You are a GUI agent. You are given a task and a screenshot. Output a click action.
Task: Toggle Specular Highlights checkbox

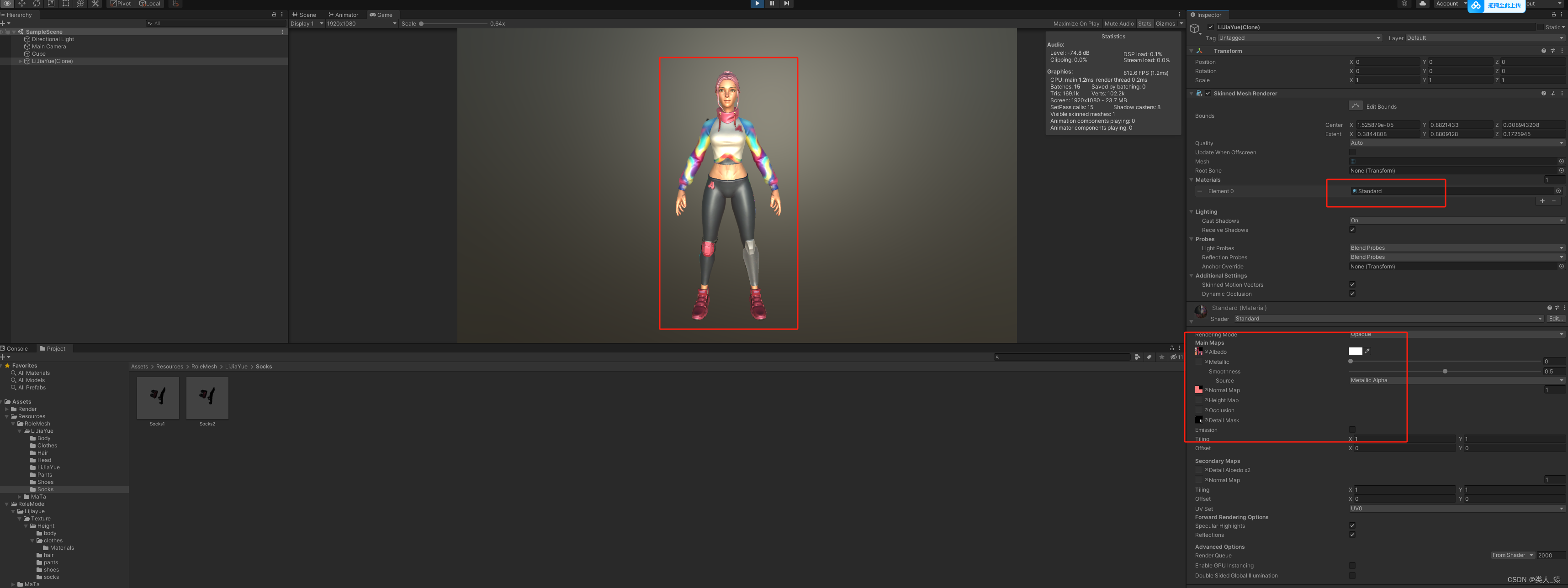pos(1352,526)
